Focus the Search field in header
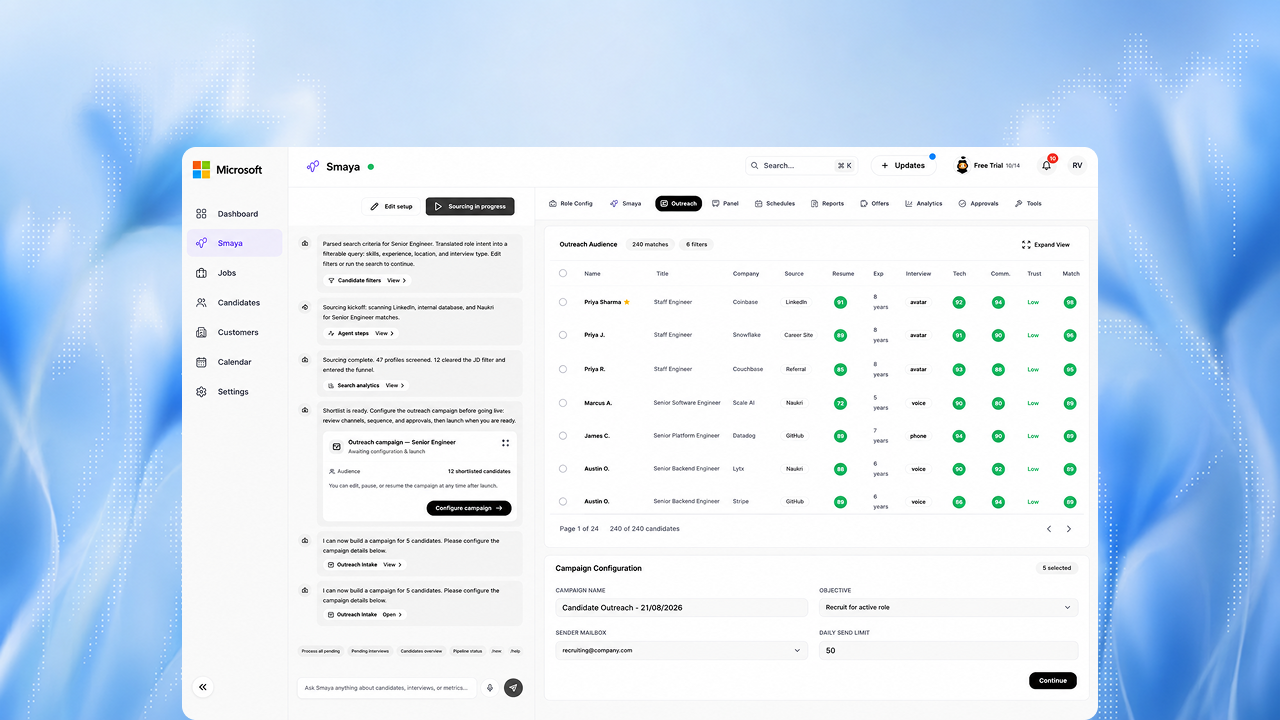1280x720 pixels. coord(803,166)
